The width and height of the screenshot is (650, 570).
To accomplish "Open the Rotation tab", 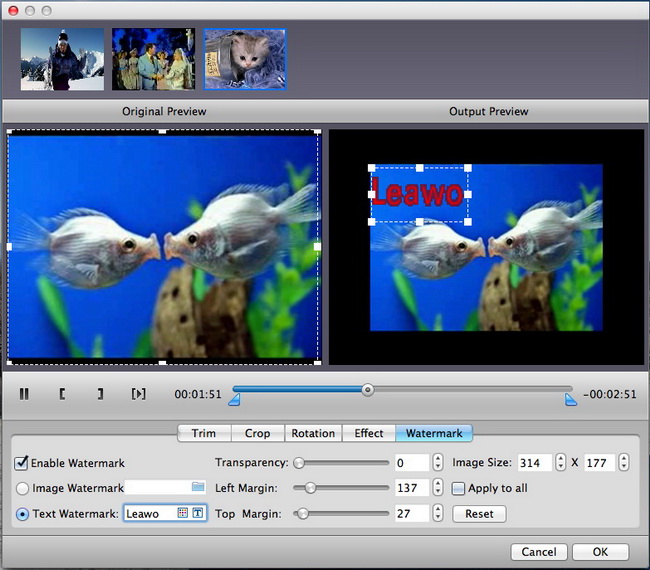I will (313, 433).
